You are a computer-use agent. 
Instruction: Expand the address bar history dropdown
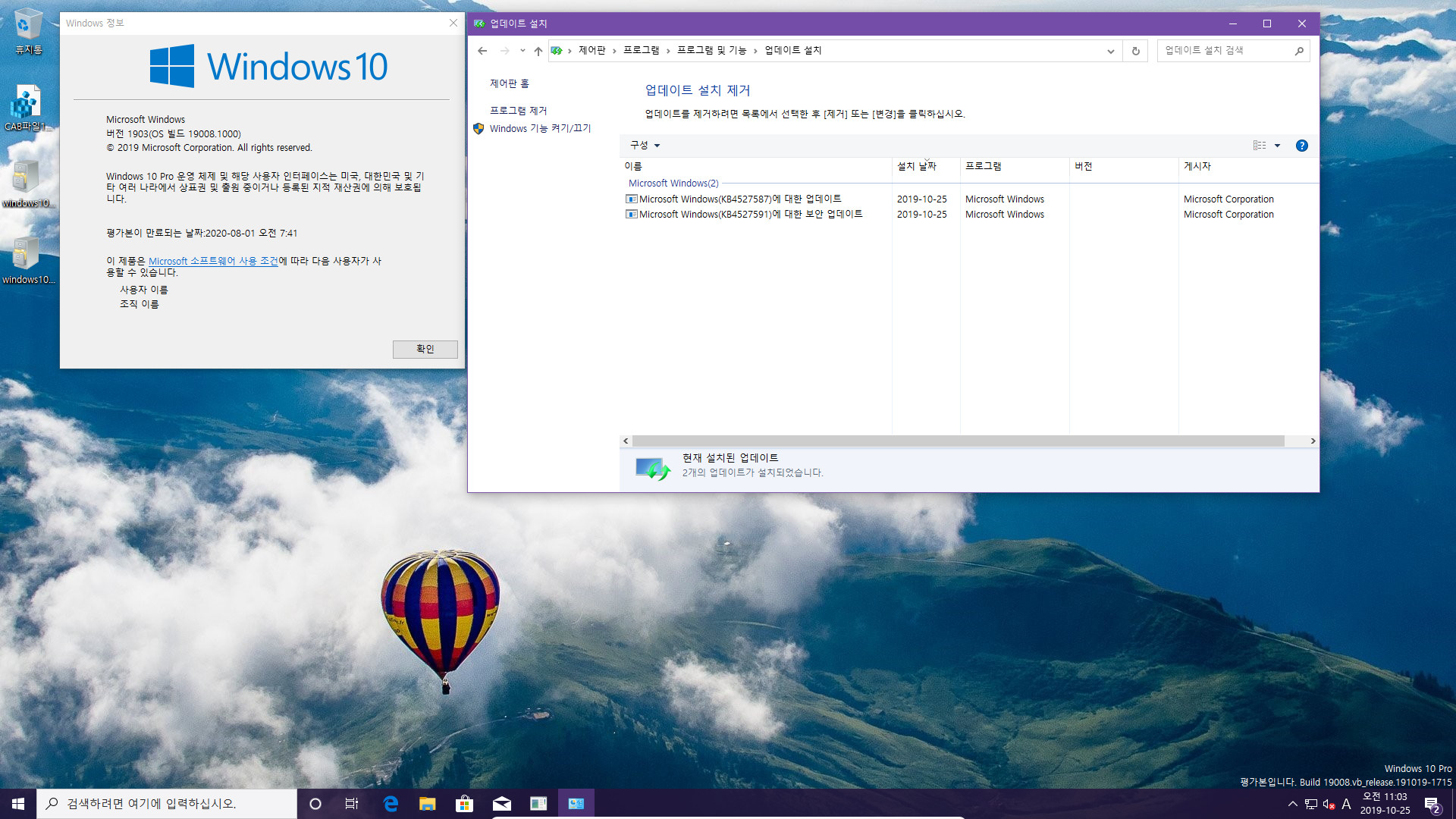(1110, 51)
